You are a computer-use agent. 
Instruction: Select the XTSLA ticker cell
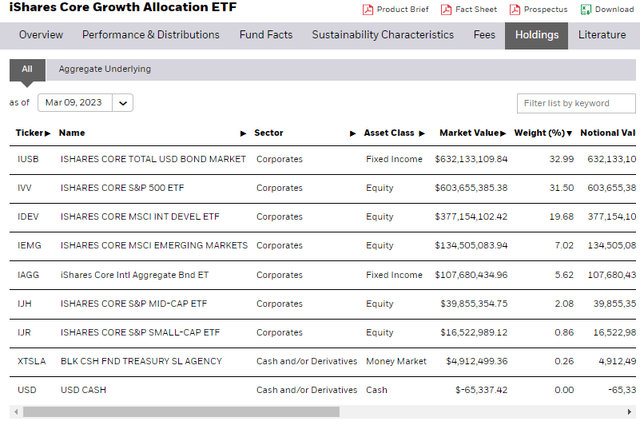click(x=31, y=361)
